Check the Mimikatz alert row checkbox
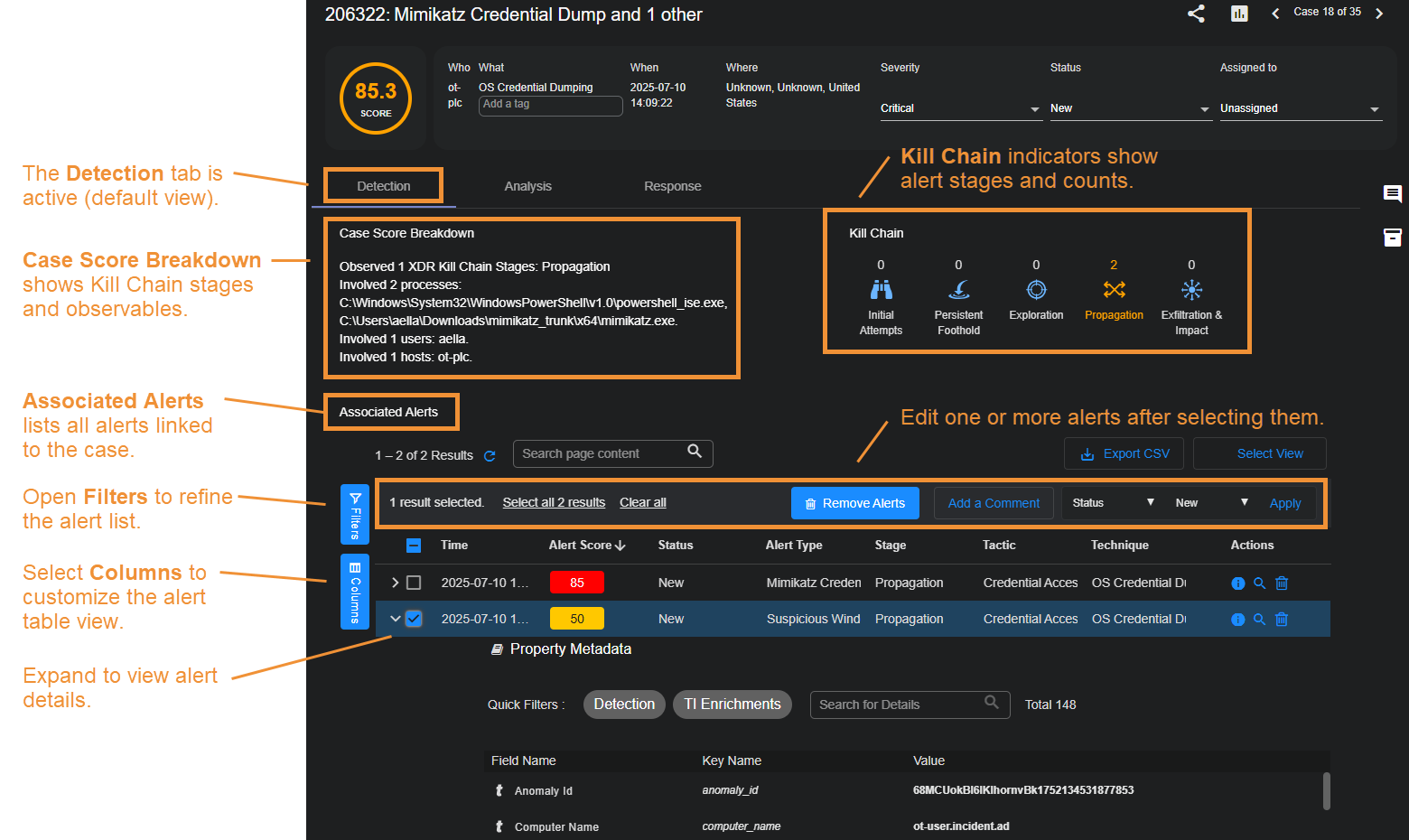This screenshot has width=1409, height=840. [414, 583]
